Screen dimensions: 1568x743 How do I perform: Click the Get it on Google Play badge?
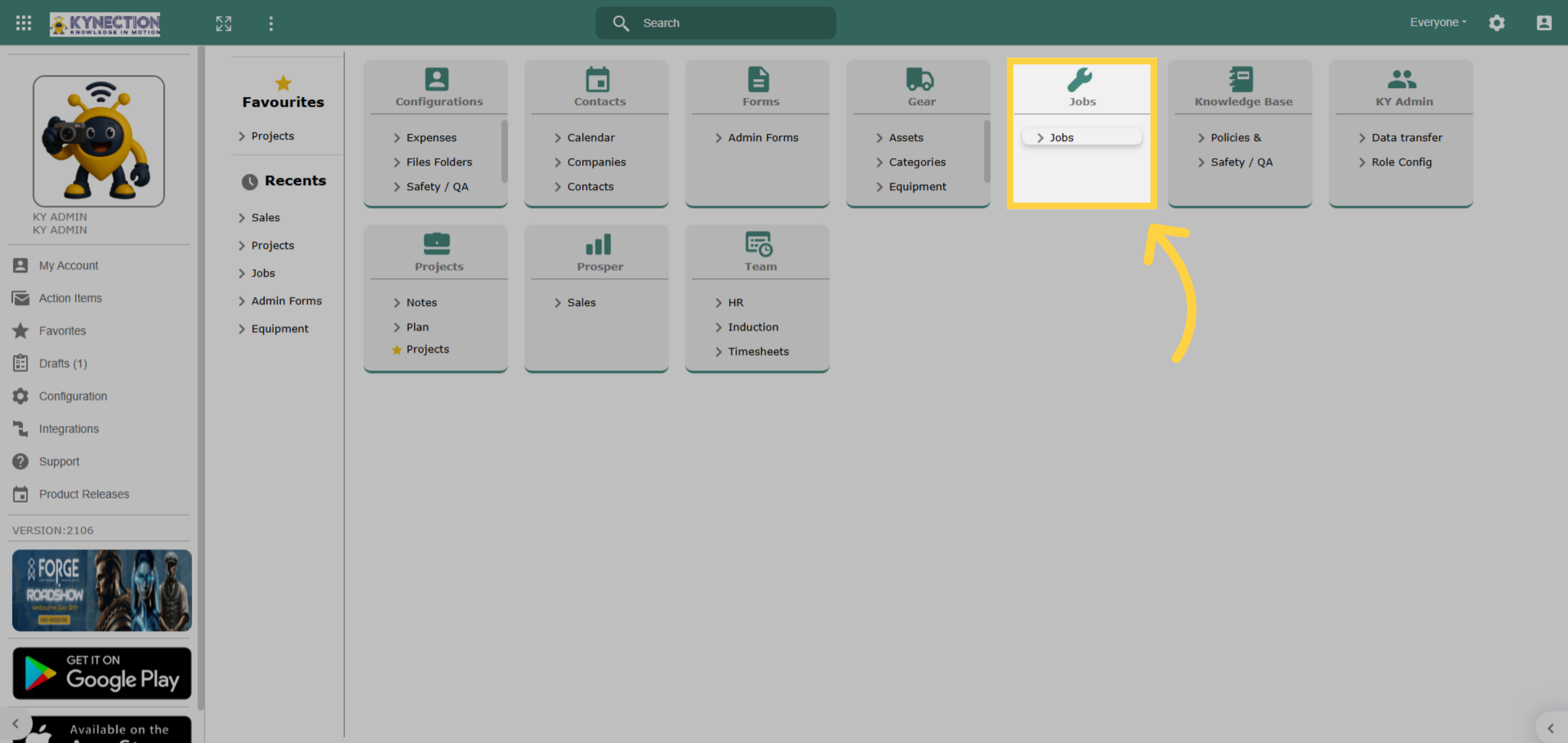[102, 673]
